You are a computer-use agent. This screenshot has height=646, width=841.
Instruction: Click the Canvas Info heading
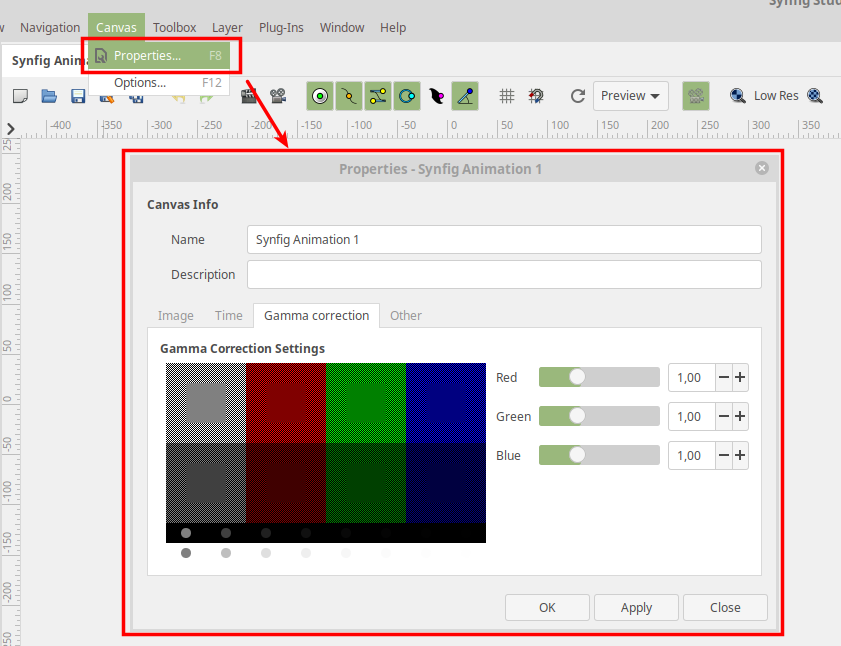tap(182, 204)
